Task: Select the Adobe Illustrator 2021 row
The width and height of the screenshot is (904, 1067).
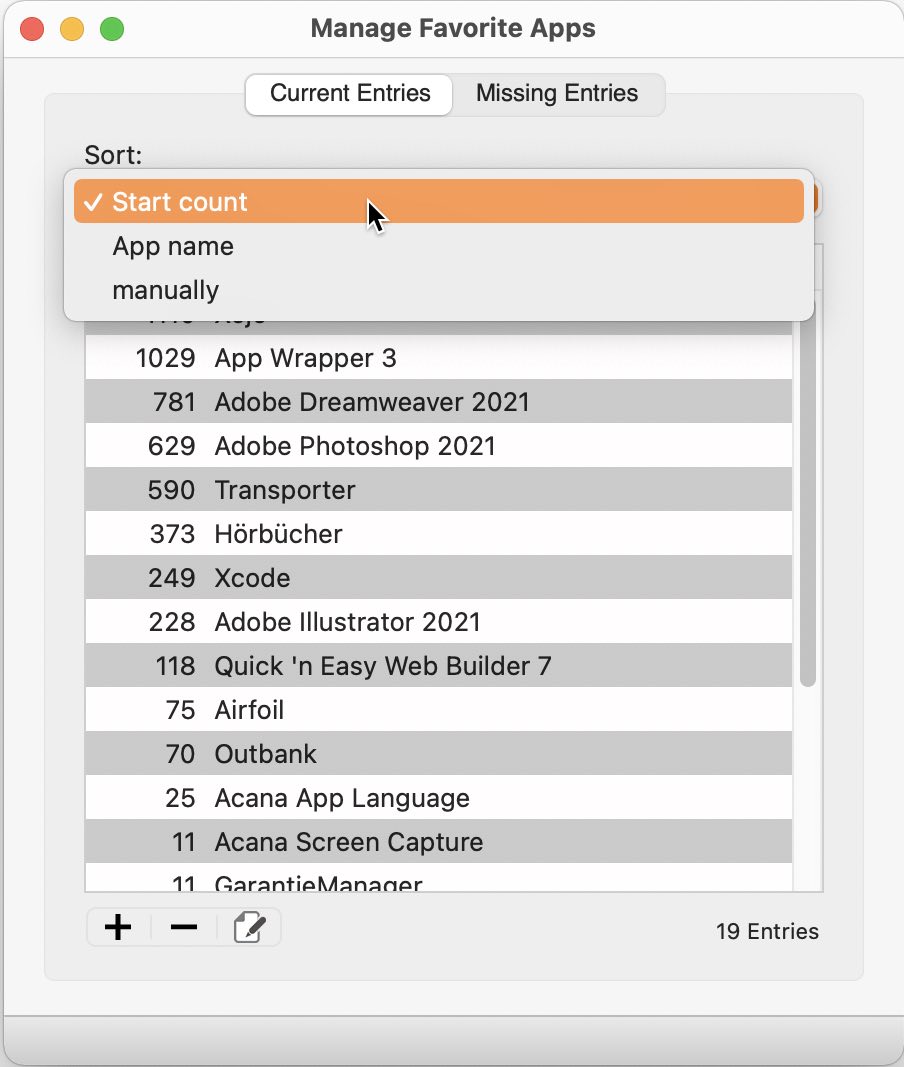Action: 438,622
